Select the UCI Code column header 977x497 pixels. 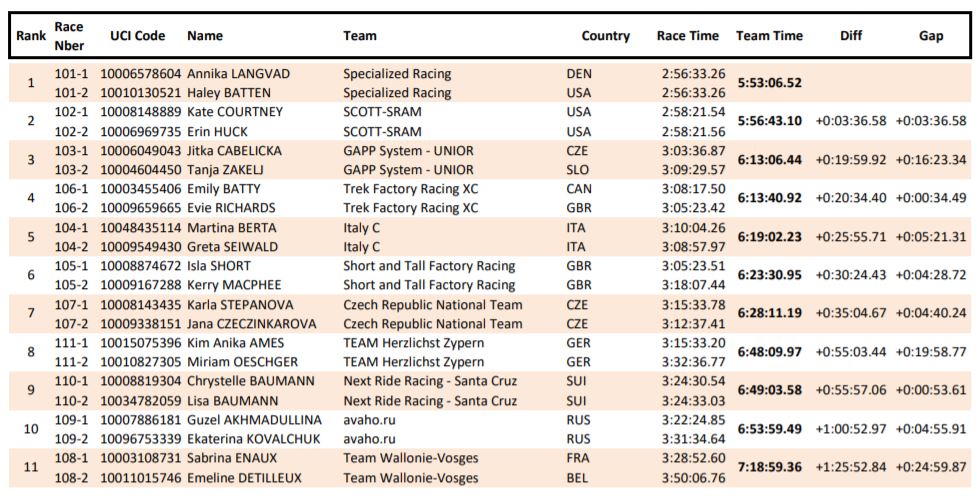[138, 36]
